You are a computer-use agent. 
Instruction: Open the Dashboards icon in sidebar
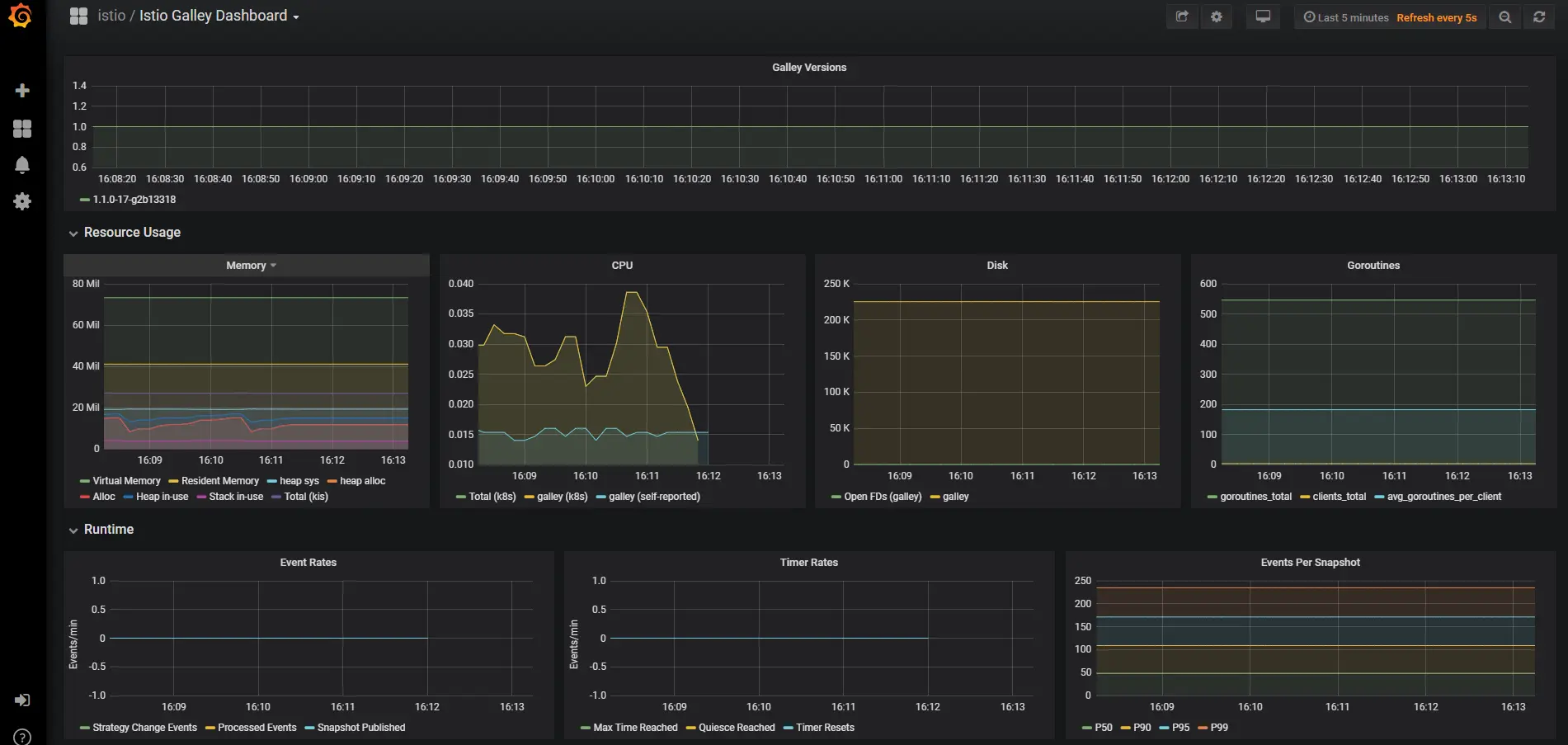click(22, 128)
